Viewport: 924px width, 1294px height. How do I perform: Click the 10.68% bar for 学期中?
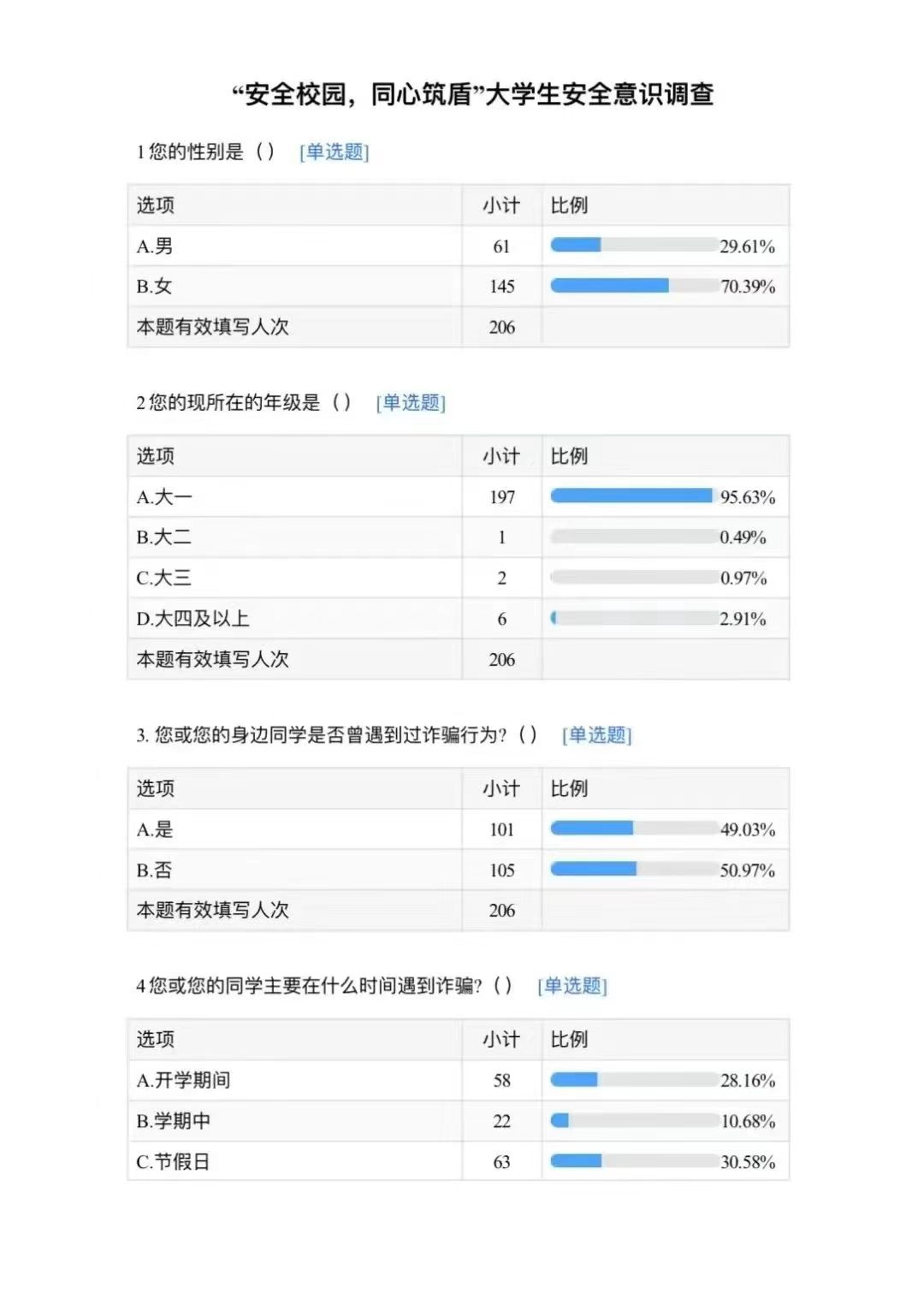click(634, 1120)
